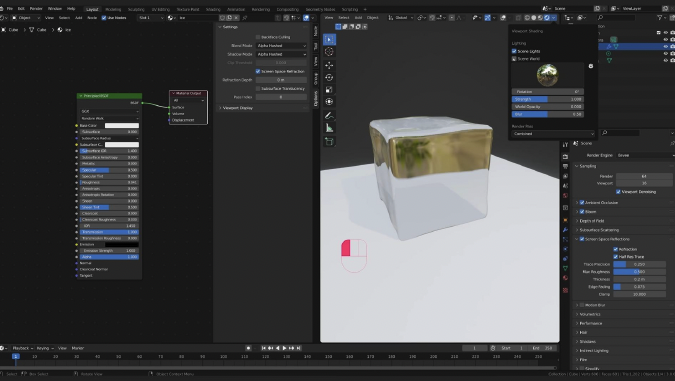Expand the Depth of Field panel
The height and width of the screenshot is (381, 675).
click(591, 221)
